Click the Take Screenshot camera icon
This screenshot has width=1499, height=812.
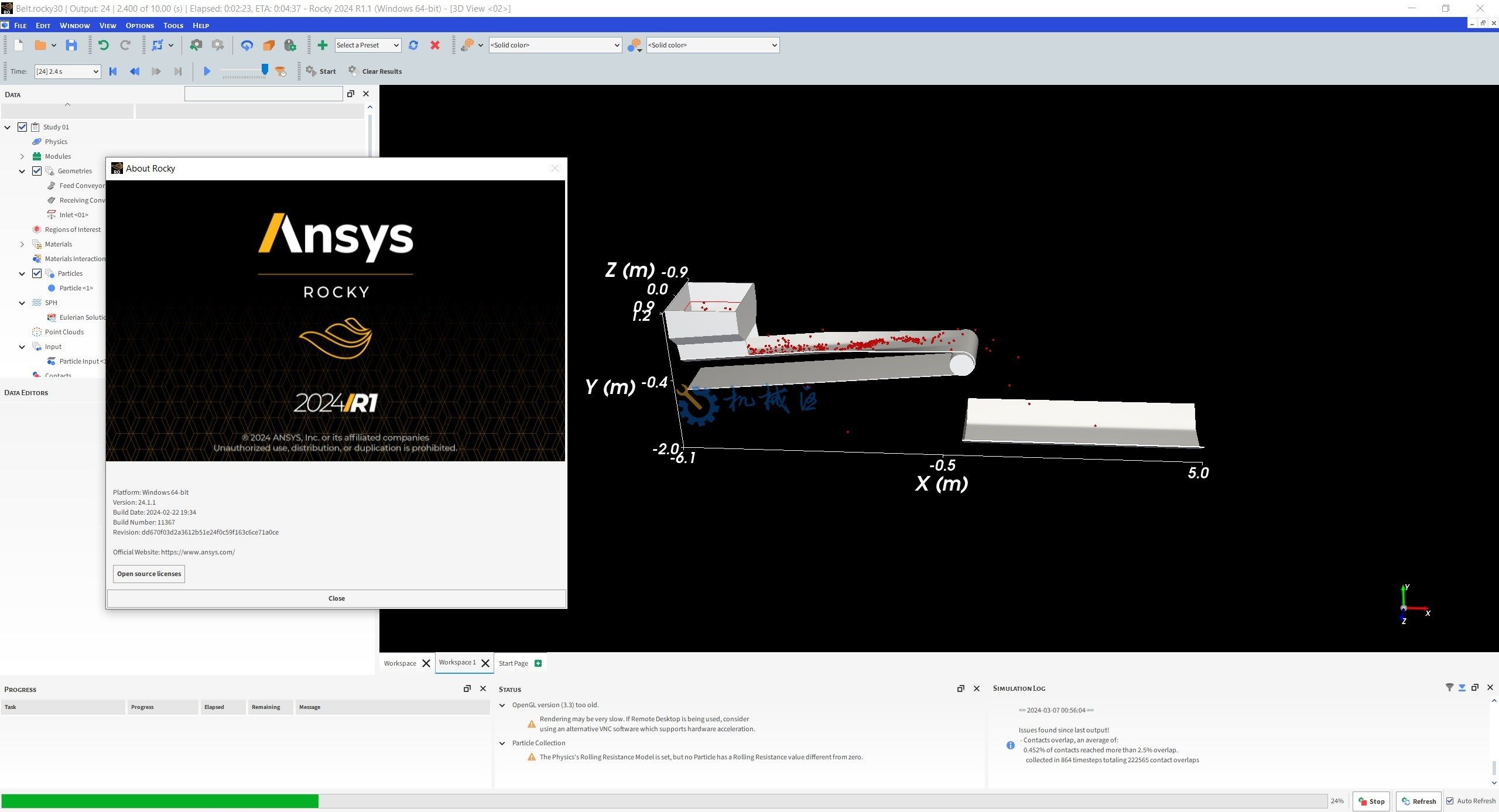[196, 45]
